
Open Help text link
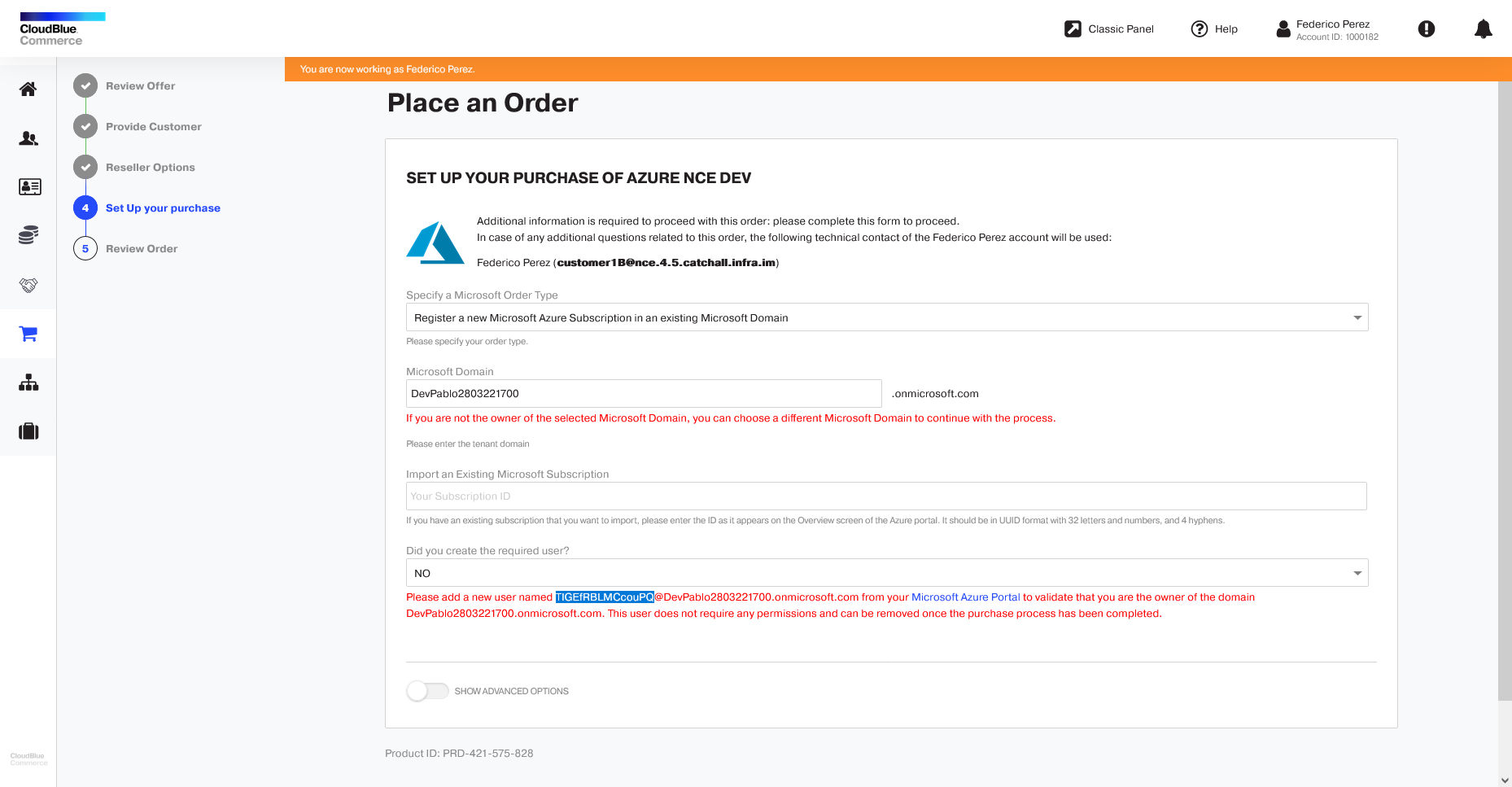[x=1226, y=29]
